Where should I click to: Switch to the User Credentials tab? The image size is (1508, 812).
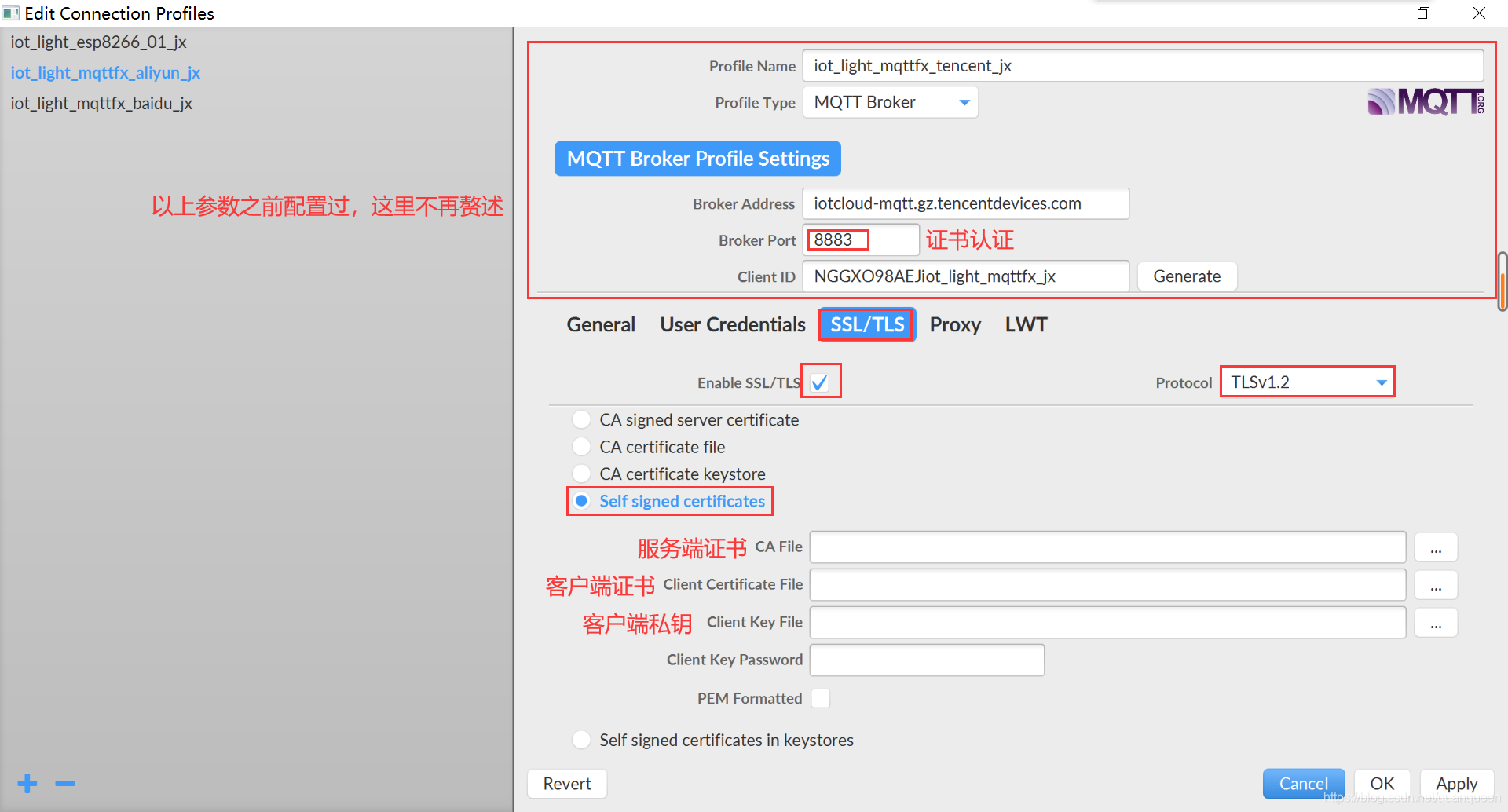pos(733,324)
